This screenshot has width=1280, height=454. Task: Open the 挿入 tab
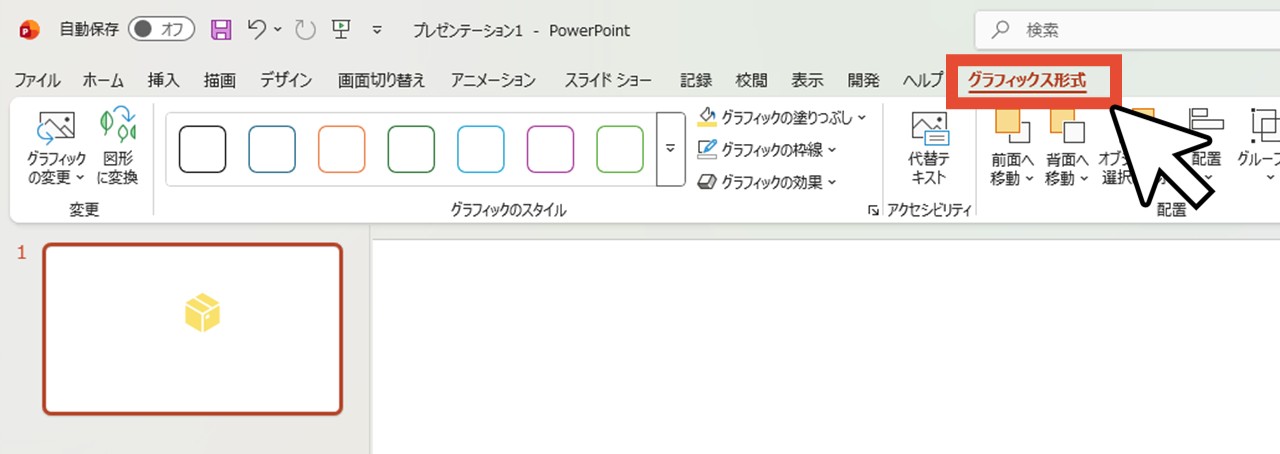pos(163,81)
